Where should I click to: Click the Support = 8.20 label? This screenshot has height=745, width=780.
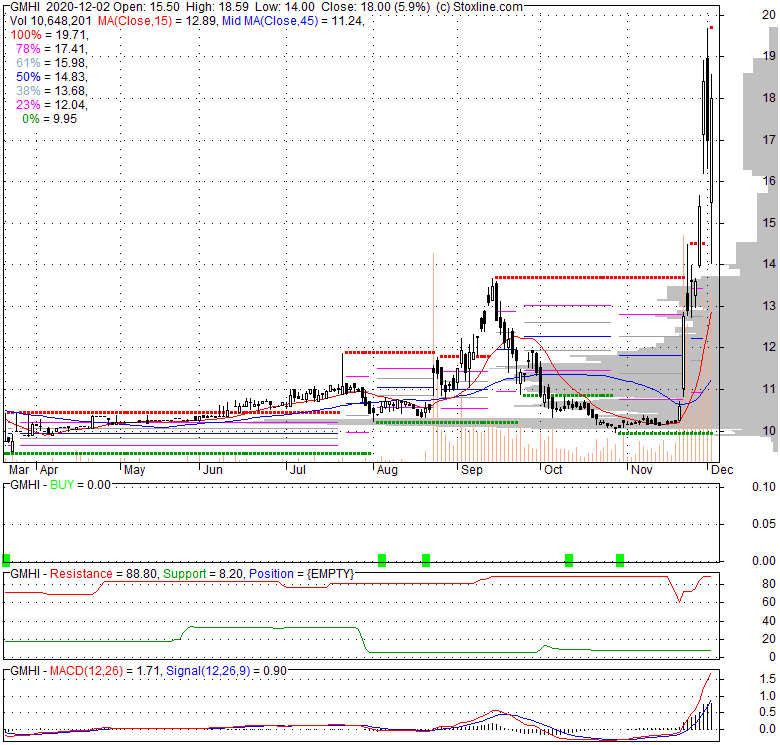click(203, 574)
